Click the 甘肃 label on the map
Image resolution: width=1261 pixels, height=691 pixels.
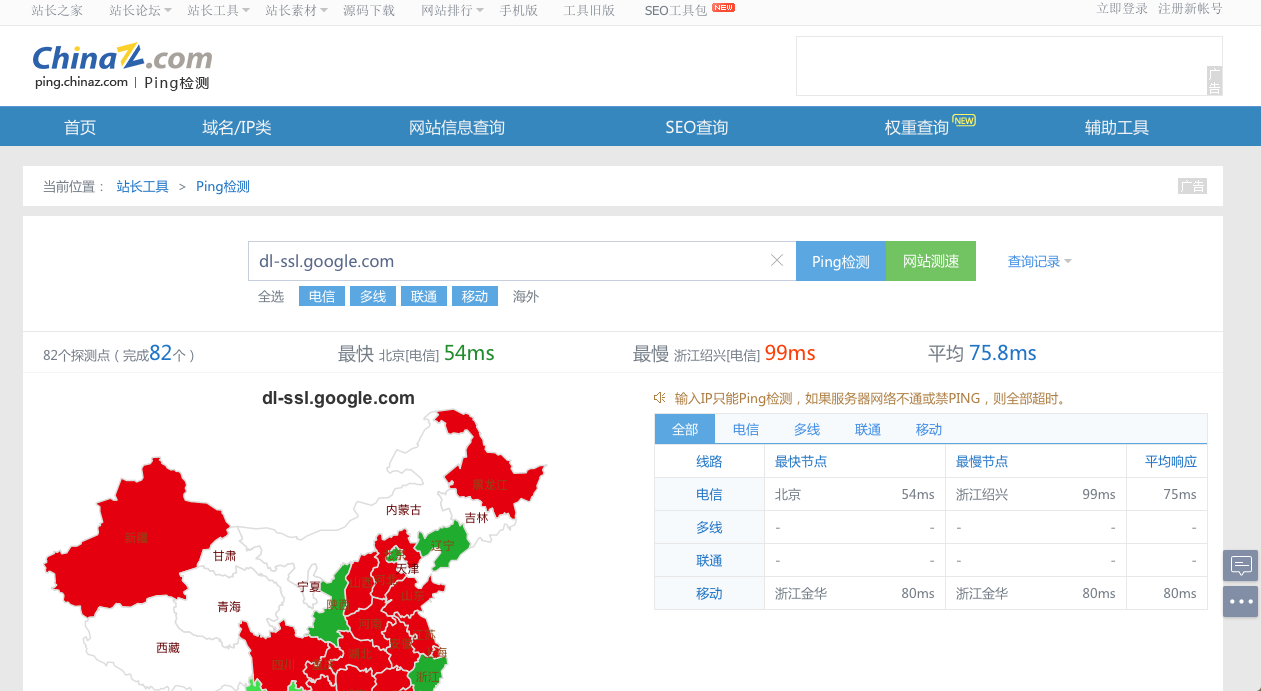[x=224, y=555]
